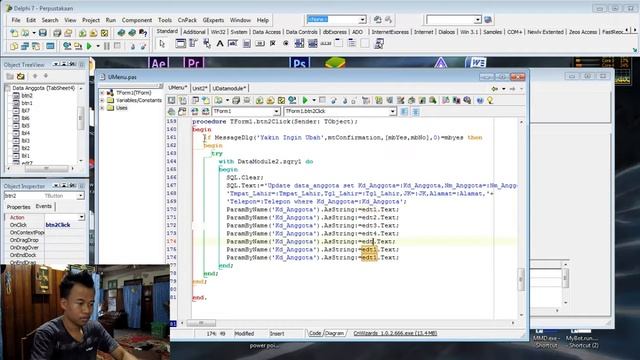Click the Pause button in main toolbar
This screenshot has width=640, height=360.
[x=107, y=46]
